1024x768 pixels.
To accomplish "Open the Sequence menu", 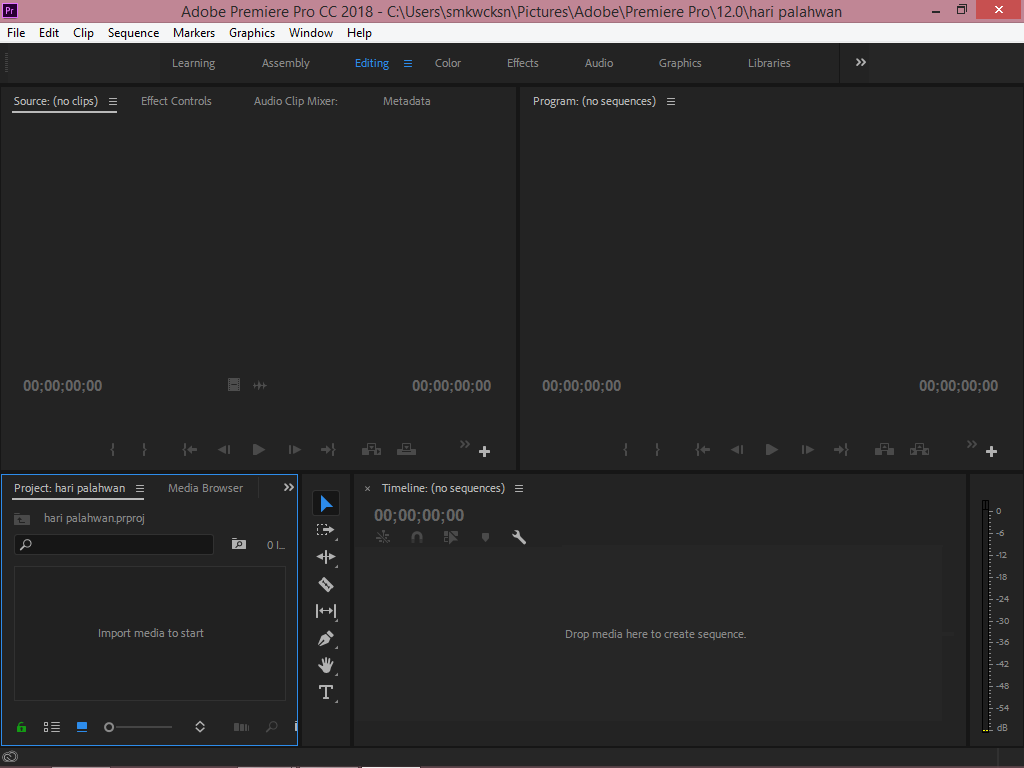I will pos(133,33).
